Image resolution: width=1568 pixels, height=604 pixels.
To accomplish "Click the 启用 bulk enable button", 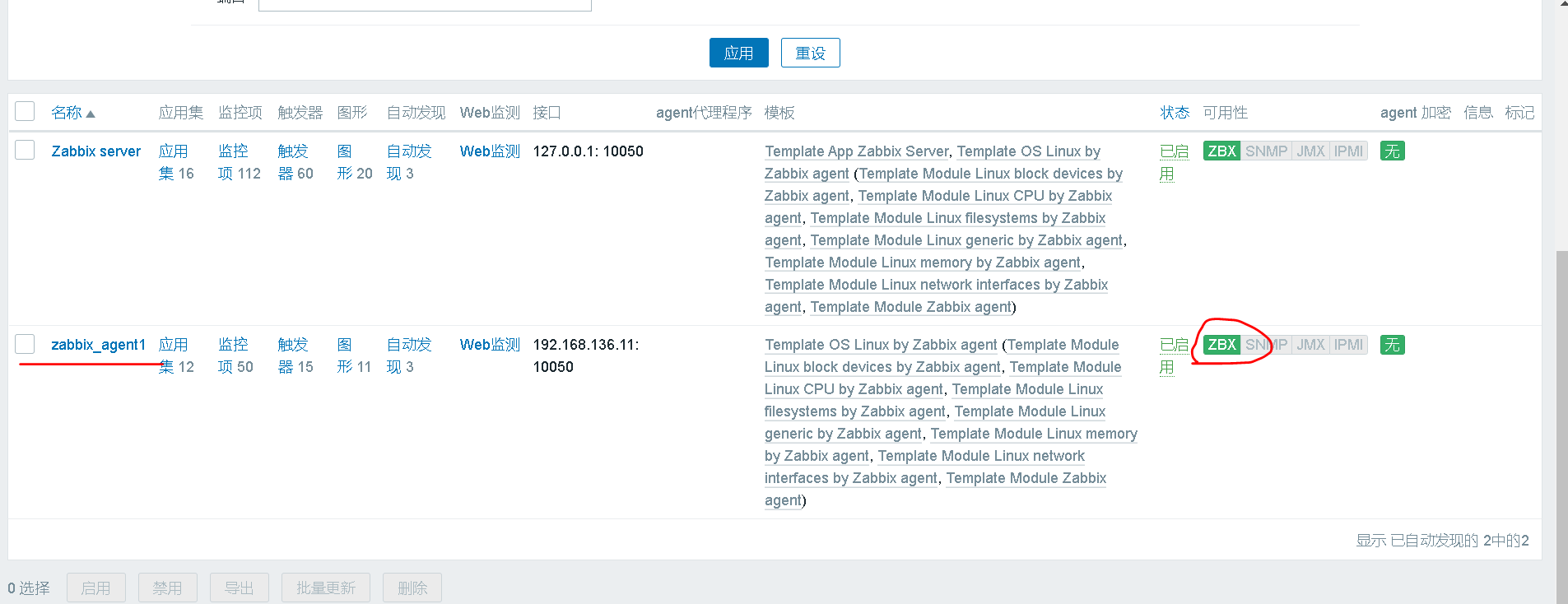I will click(95, 588).
